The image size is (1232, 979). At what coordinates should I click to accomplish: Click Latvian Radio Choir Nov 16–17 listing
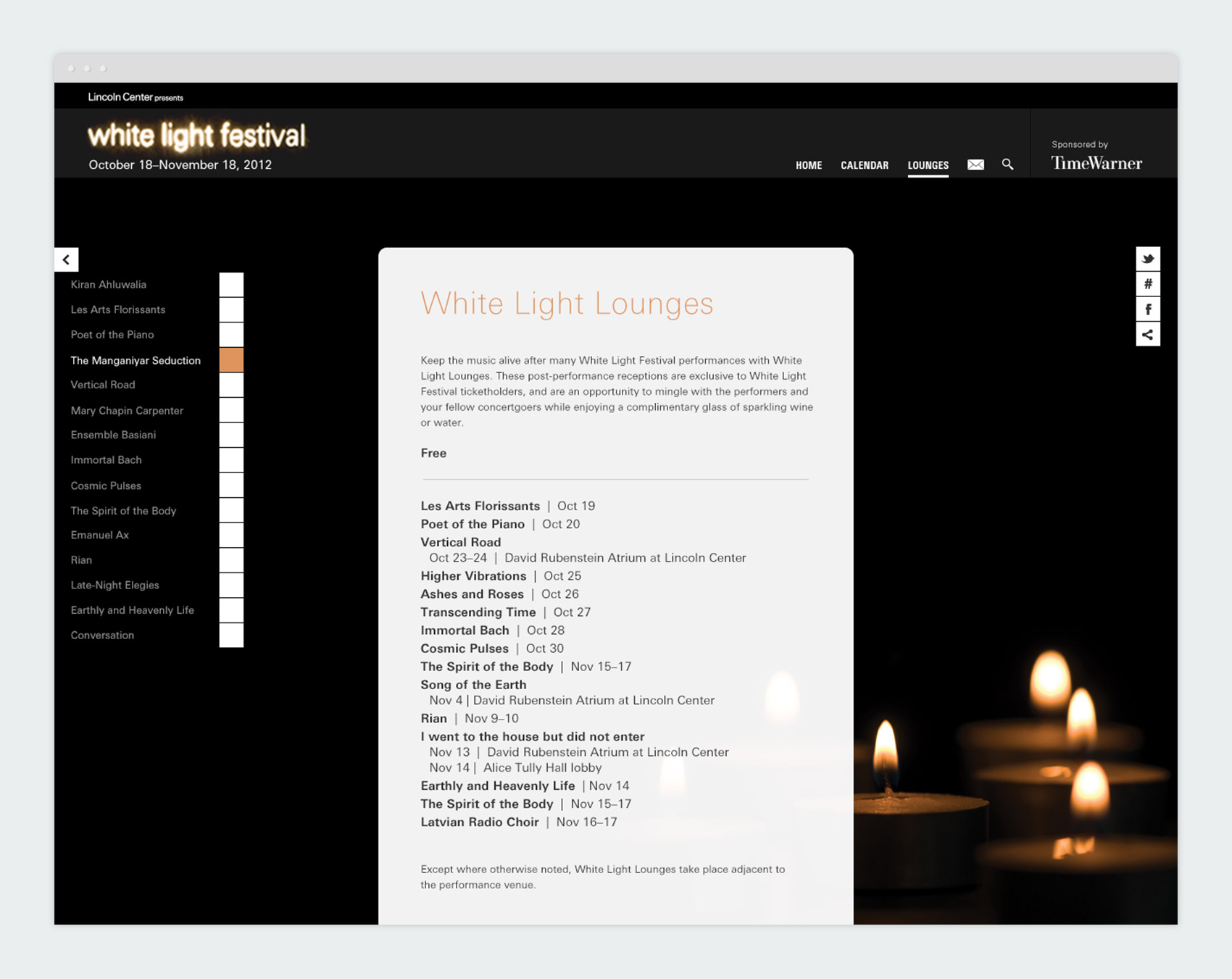[519, 822]
